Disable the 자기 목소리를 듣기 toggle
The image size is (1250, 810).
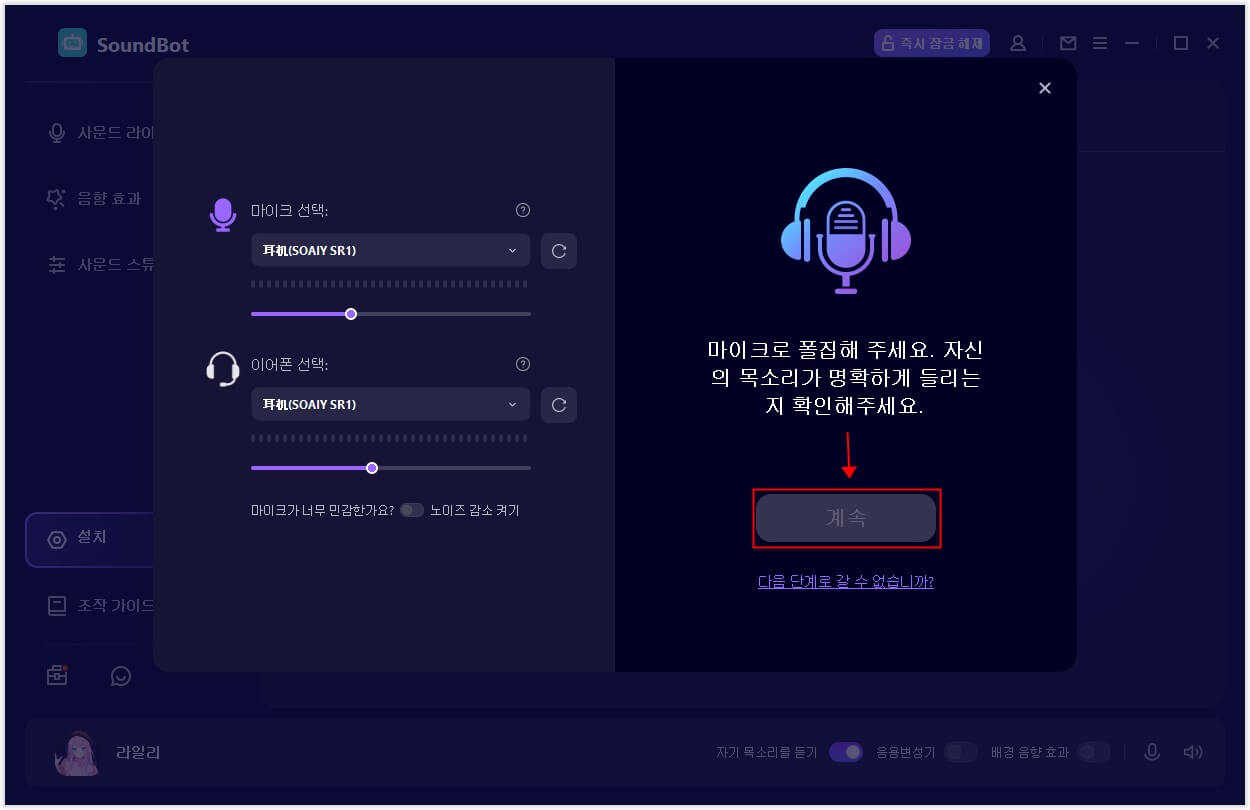coord(846,751)
